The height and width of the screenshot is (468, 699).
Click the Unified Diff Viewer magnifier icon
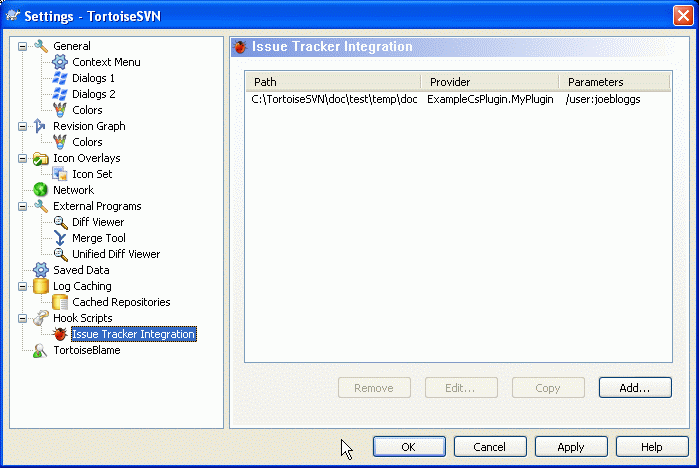(61, 254)
